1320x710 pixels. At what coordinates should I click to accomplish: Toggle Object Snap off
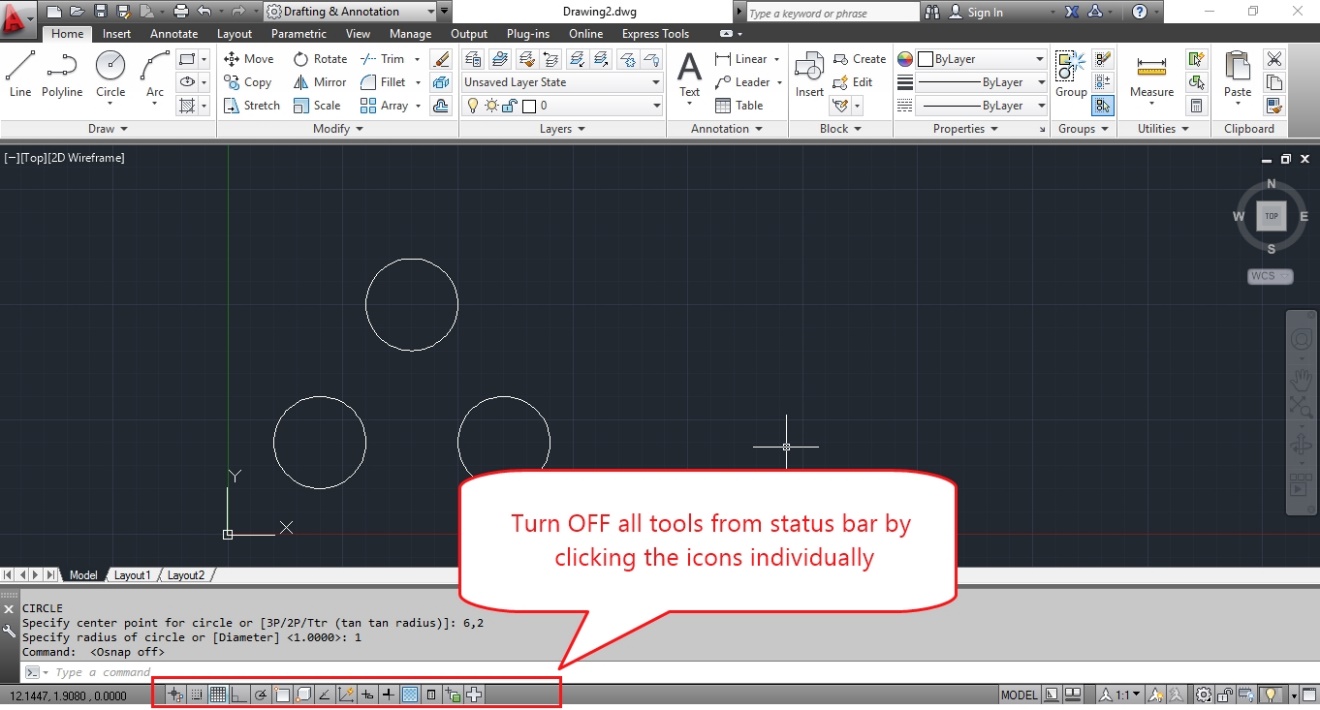281,693
